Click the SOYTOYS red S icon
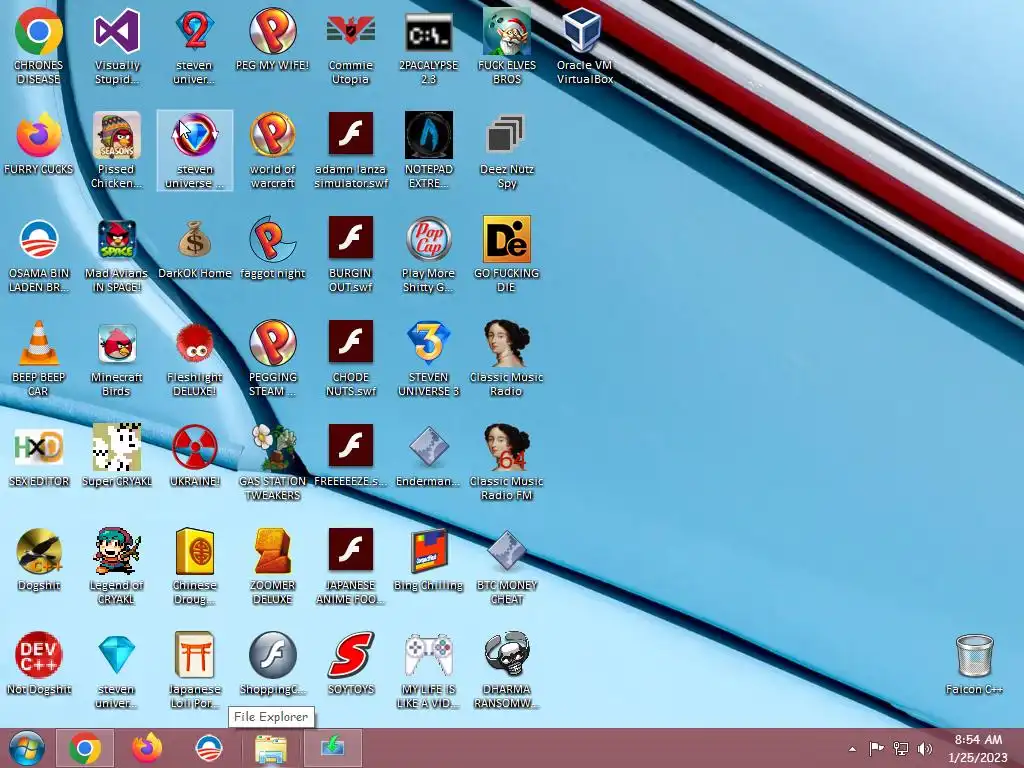 [351, 664]
